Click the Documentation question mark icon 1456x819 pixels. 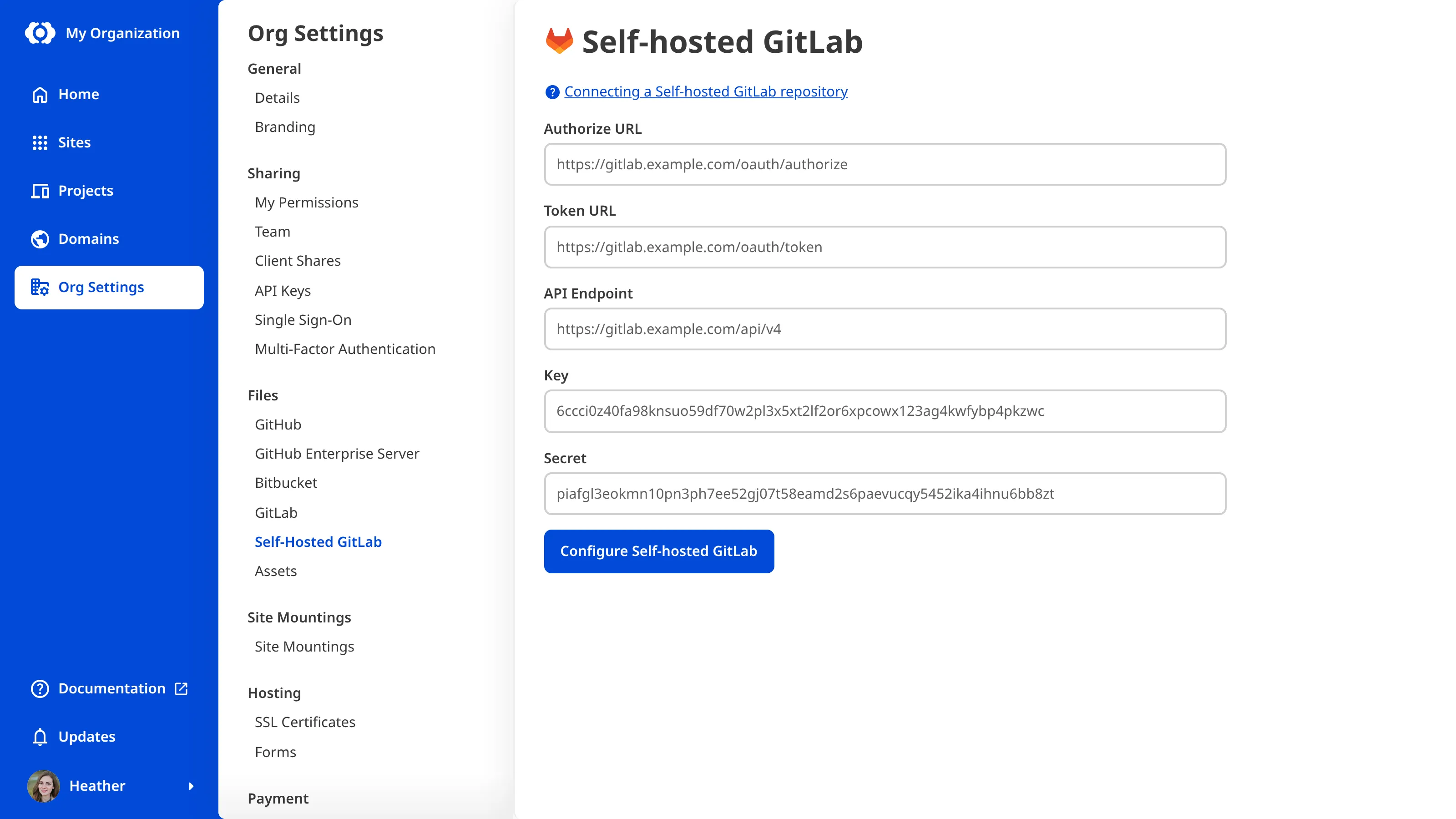tap(40, 688)
